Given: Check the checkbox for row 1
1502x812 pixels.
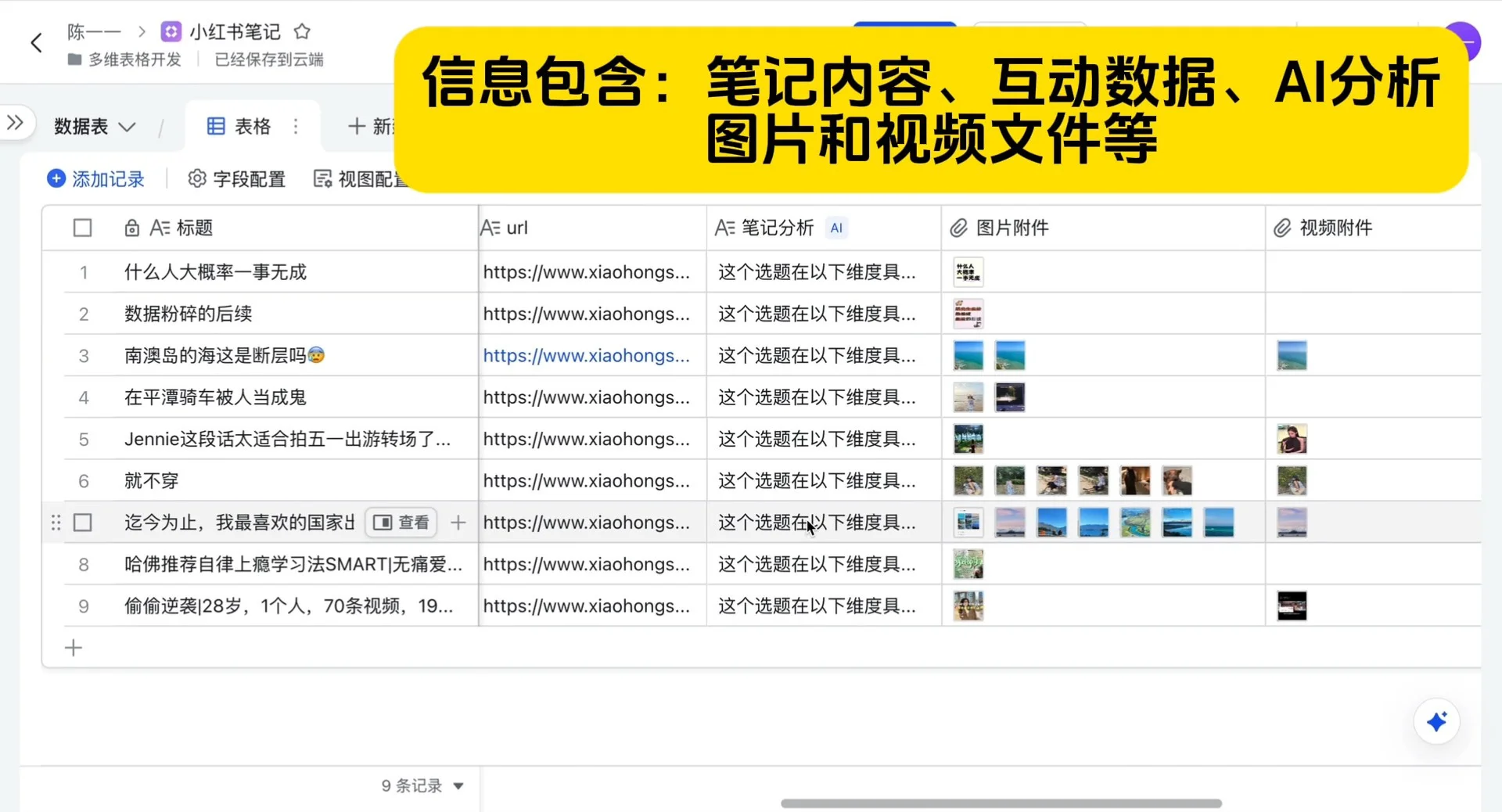Looking at the screenshot, I should (83, 272).
